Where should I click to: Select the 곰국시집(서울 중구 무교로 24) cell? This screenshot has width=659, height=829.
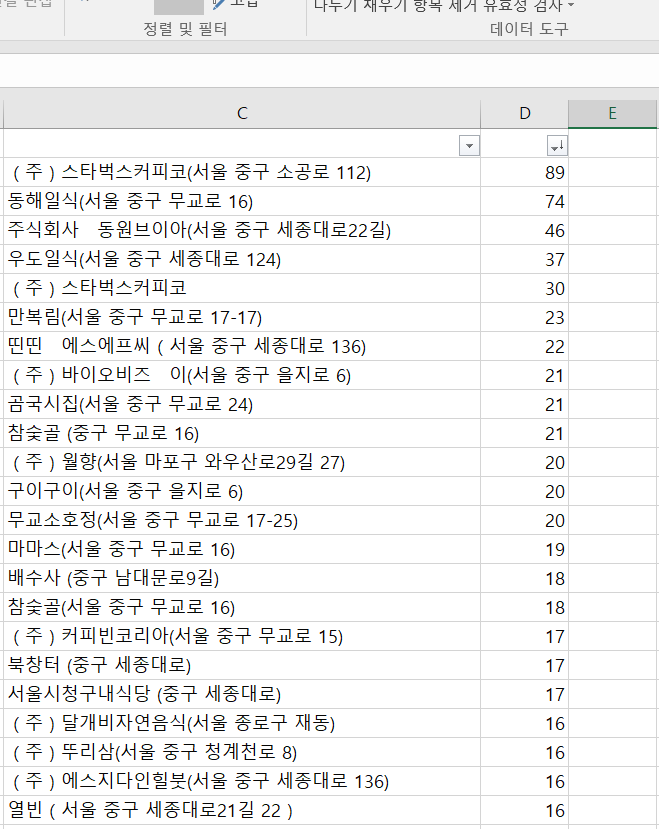click(x=242, y=404)
